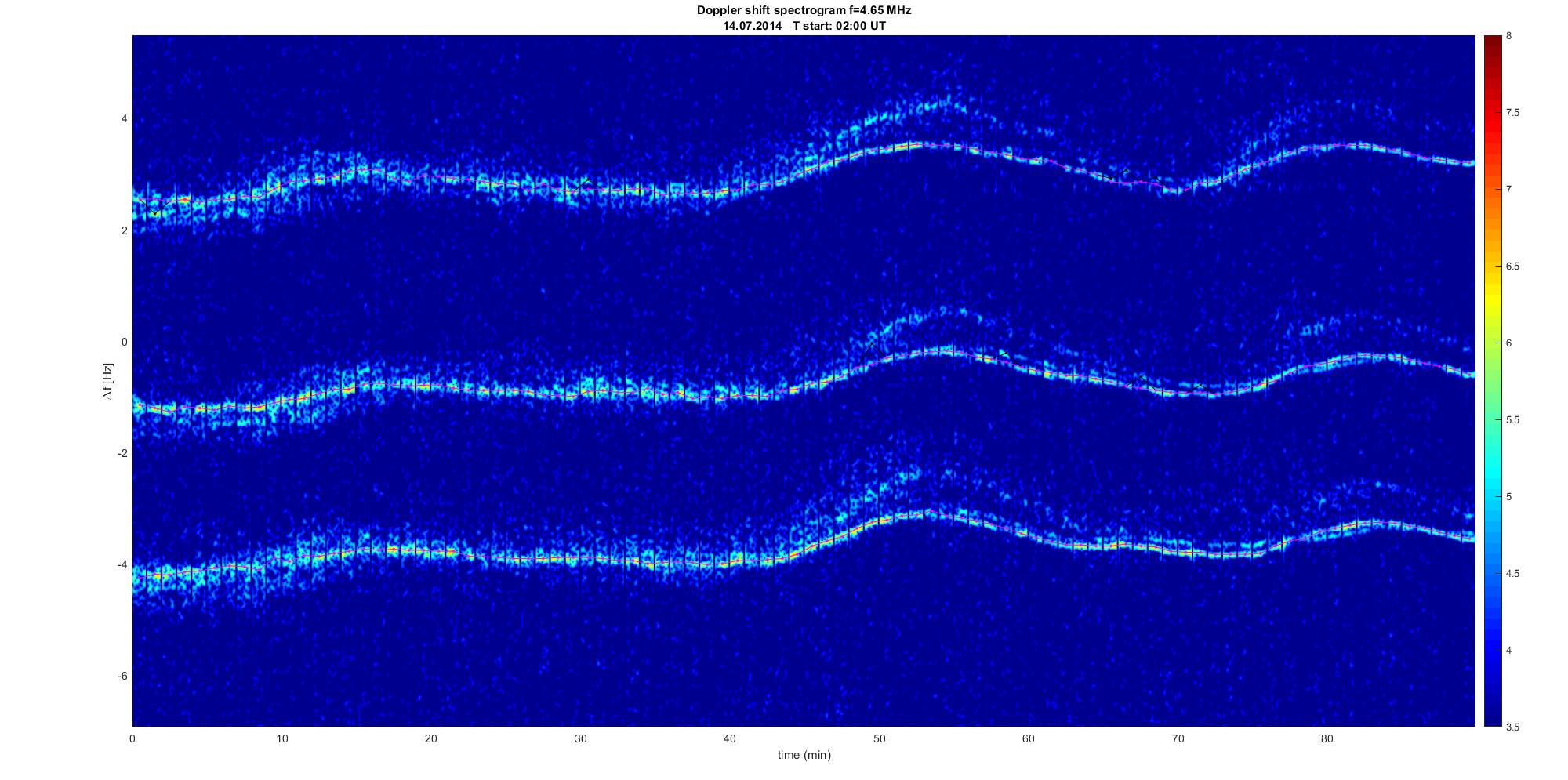This screenshot has height=780, width=1568.
Task: Click the title 'Doppler shift spectrogram f=4.65 MHz'
Action: [x=804, y=10]
